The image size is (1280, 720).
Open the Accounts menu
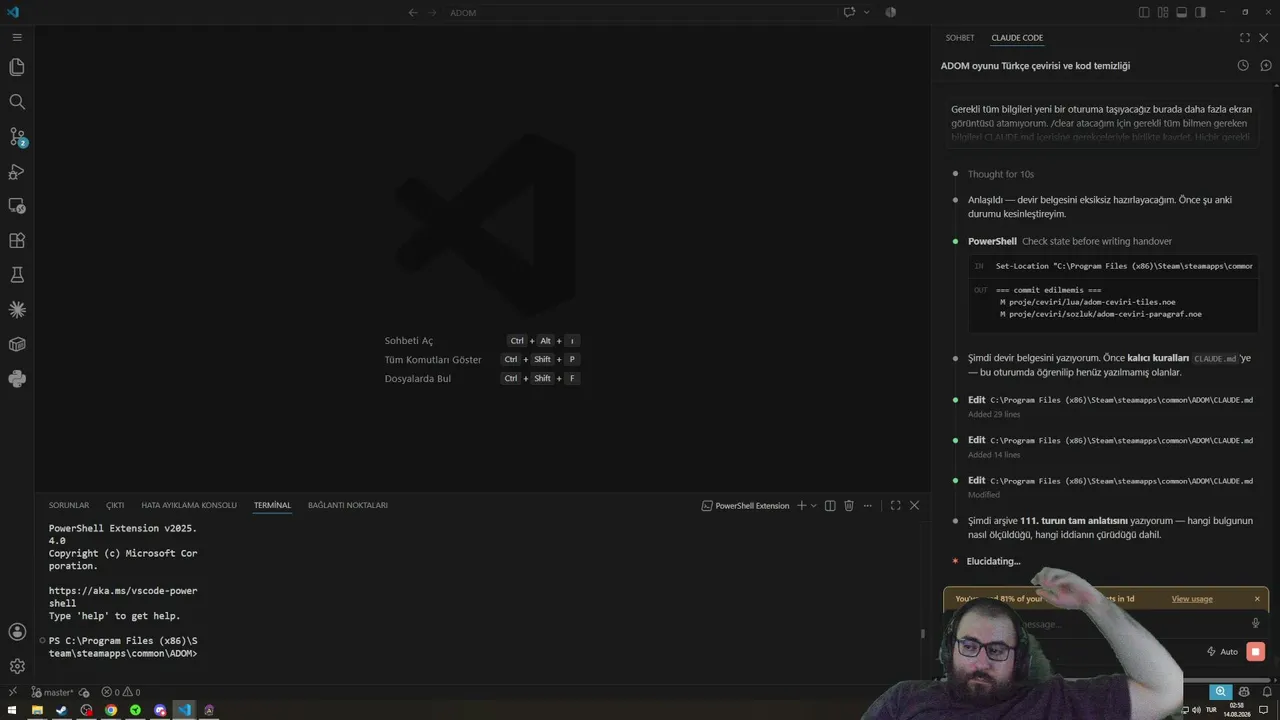(x=17, y=632)
